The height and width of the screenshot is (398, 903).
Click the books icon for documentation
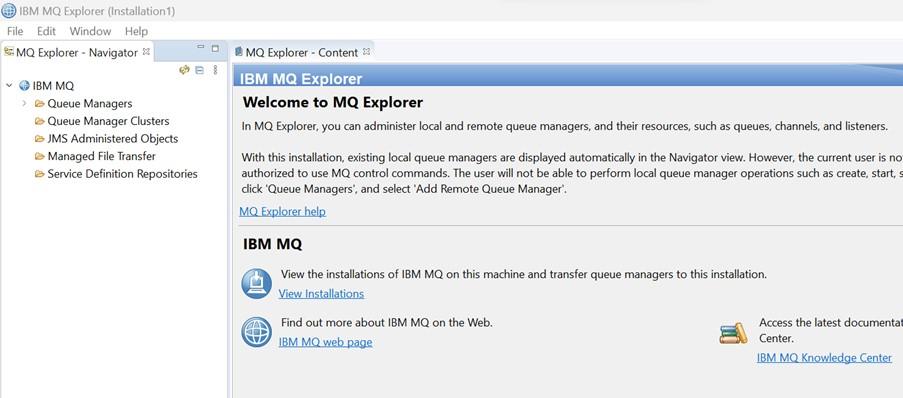coord(733,333)
